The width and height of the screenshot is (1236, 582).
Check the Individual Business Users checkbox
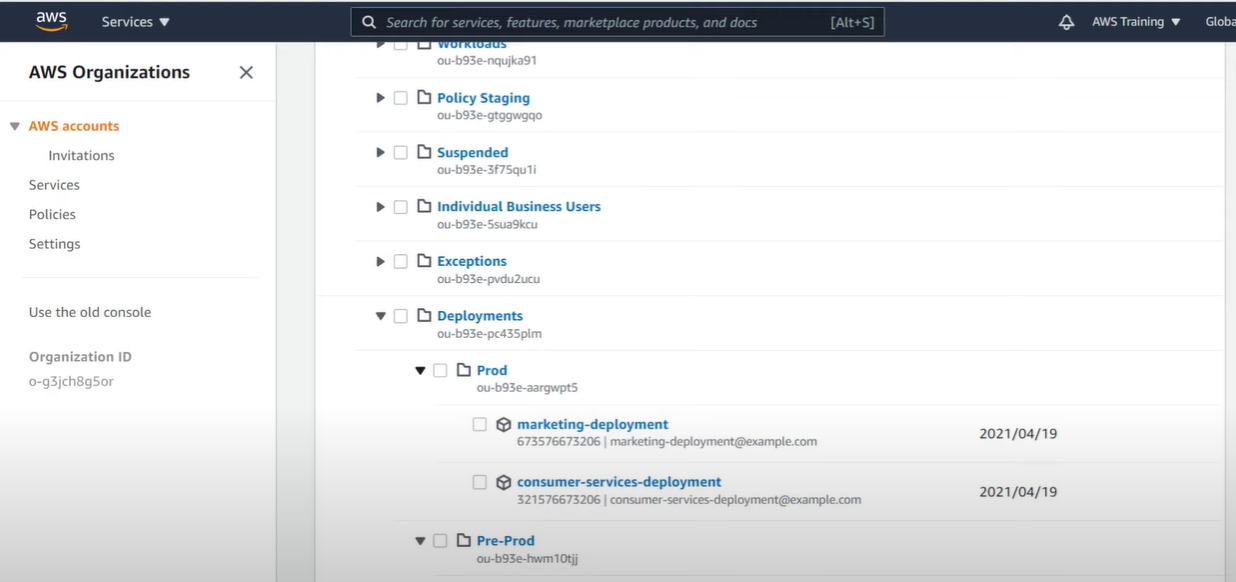click(x=400, y=207)
